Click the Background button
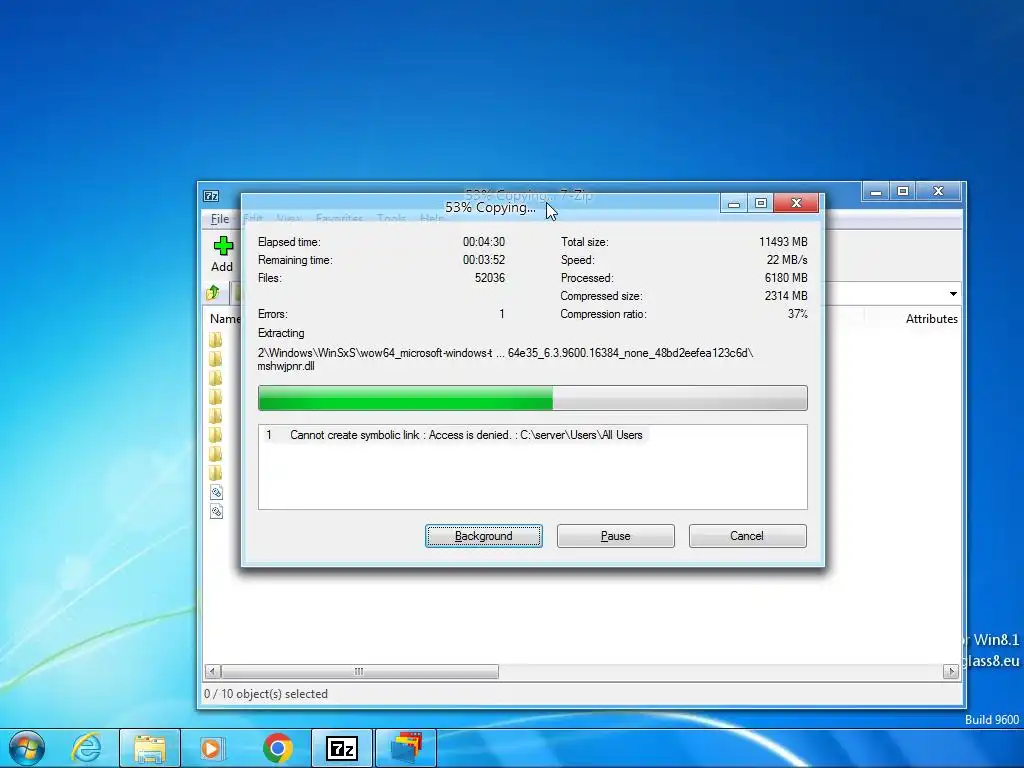 pos(483,536)
